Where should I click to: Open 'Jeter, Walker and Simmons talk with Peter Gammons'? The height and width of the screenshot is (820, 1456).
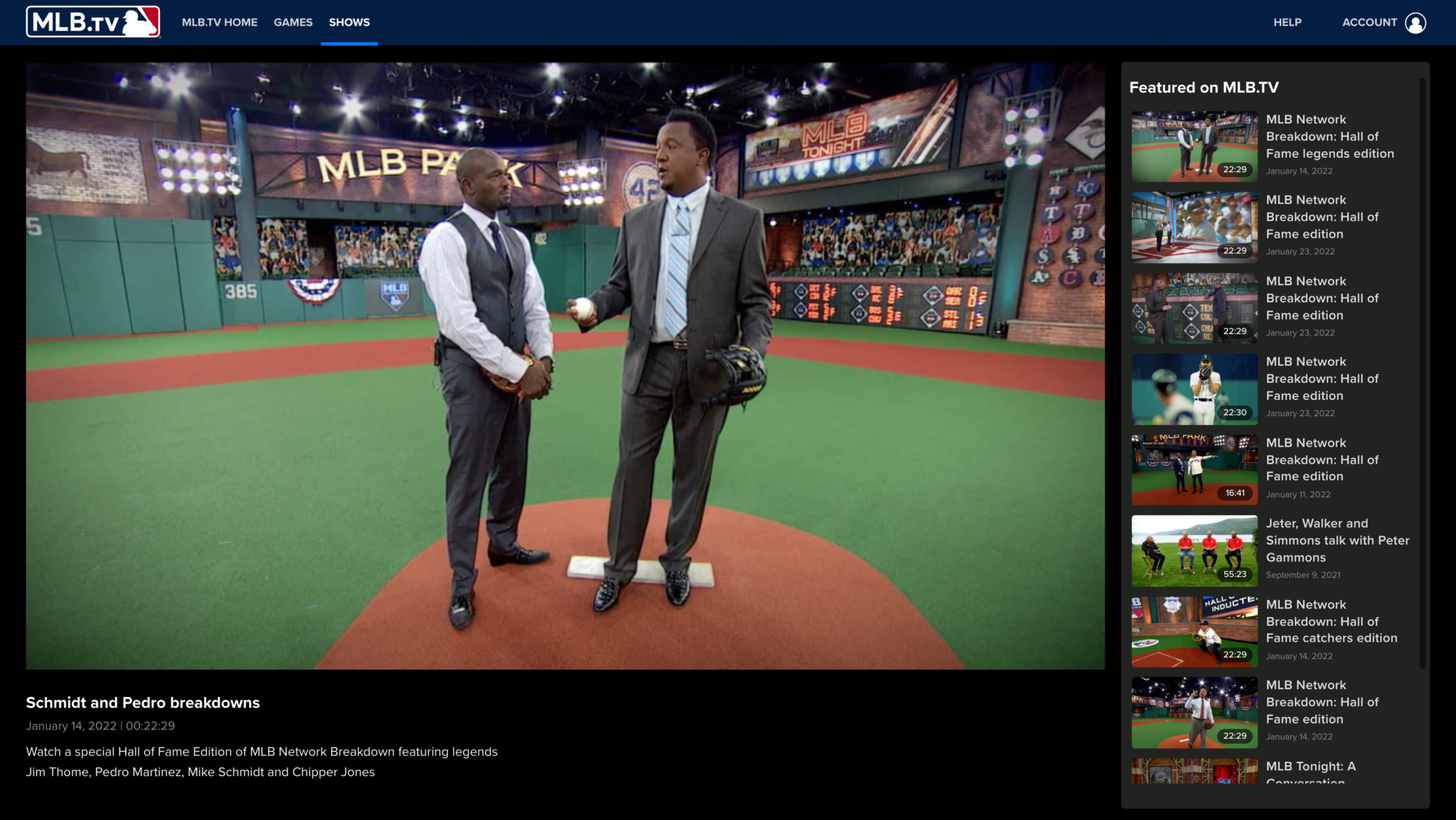tap(1338, 541)
